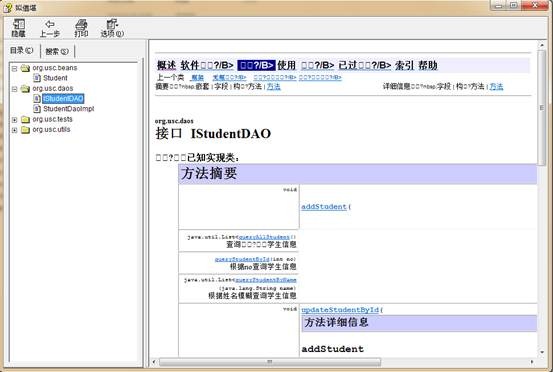Click the IStudentDAO page icon
Image resolution: width=553 pixels, height=372 pixels.
point(37,98)
